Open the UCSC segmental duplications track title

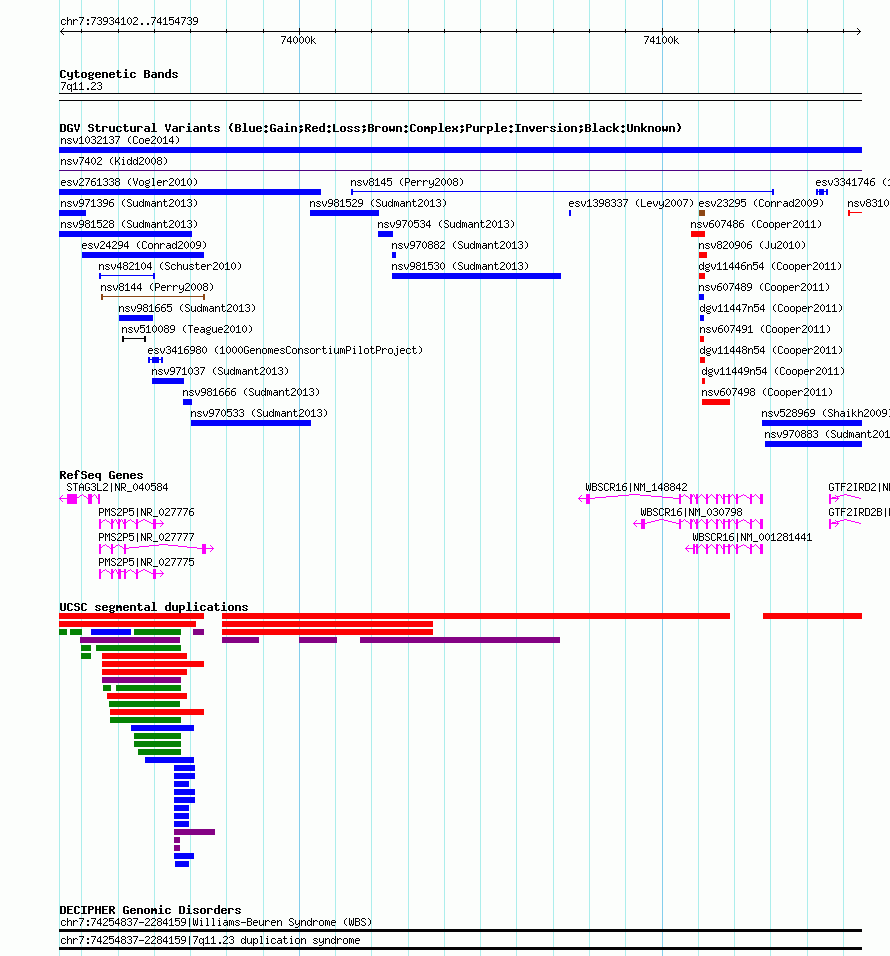click(x=154, y=607)
